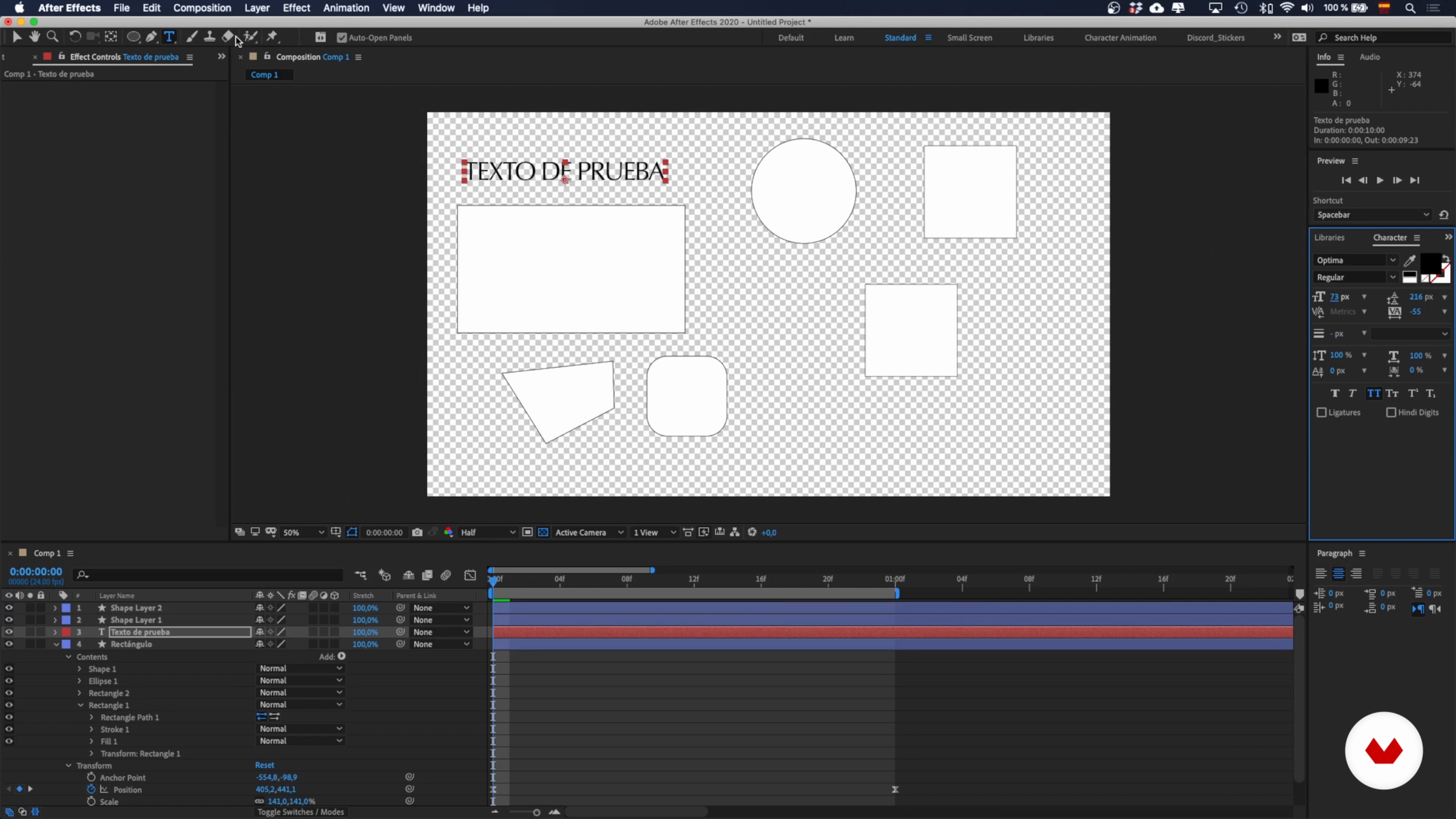Enable the Hindi Digits checkbox
The height and width of the screenshot is (819, 1456).
pyautogui.click(x=1391, y=413)
